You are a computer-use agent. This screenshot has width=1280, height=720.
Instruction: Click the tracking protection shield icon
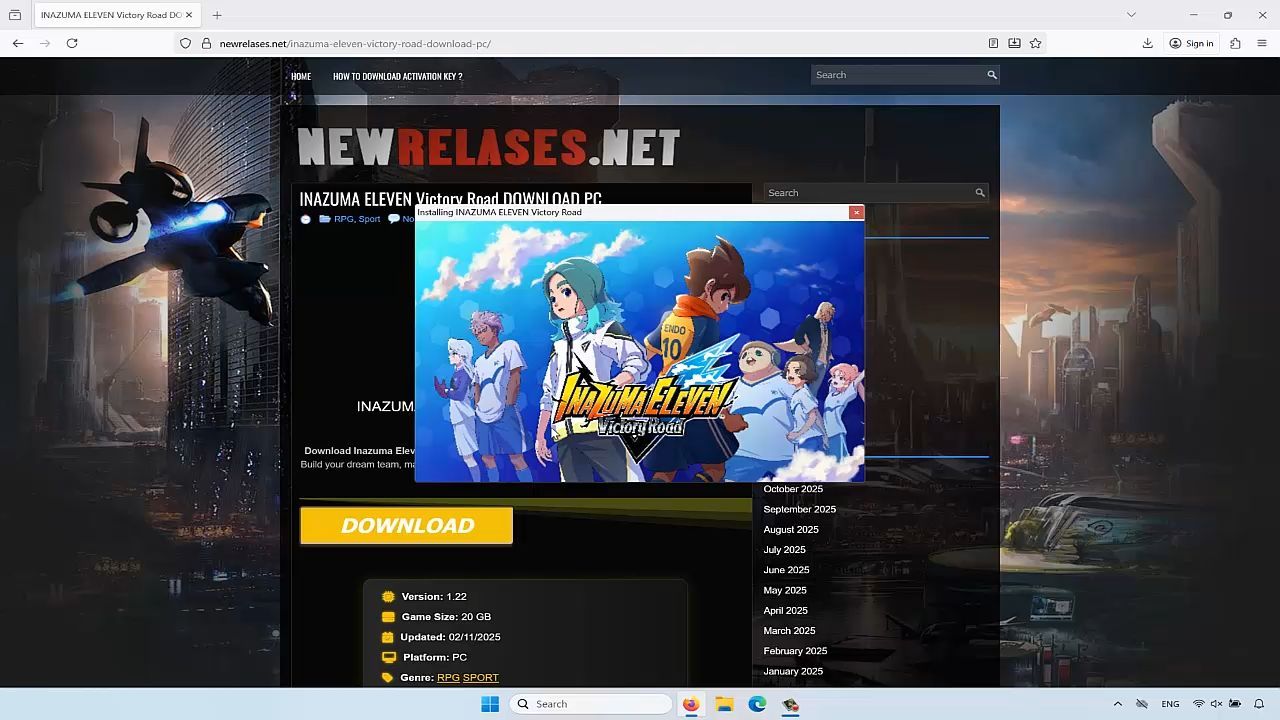click(185, 43)
